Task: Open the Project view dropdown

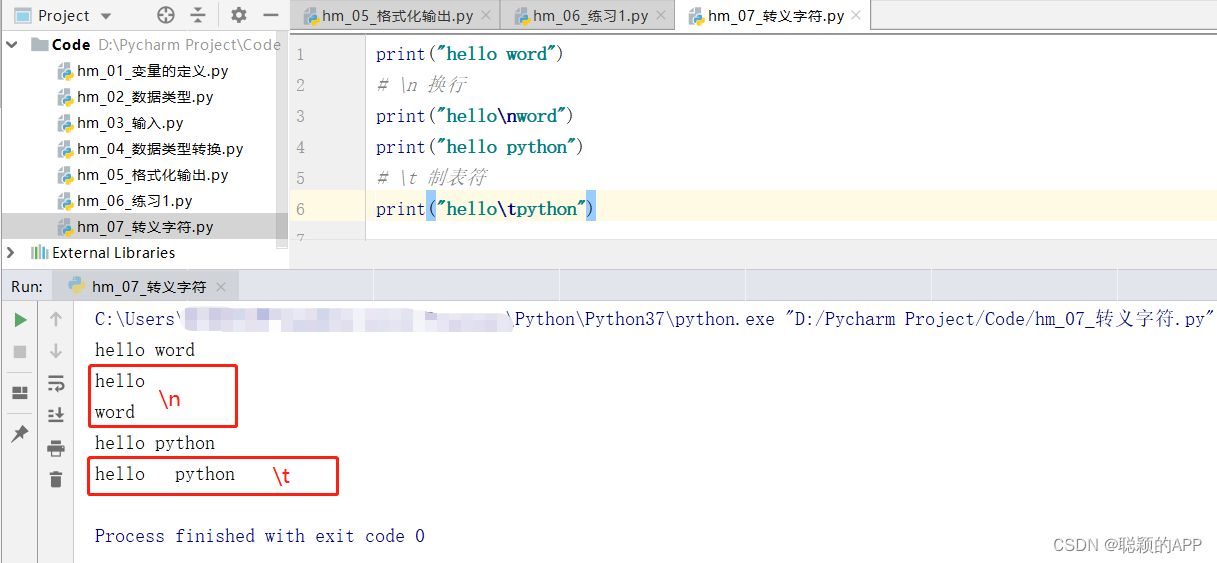Action: 106,16
